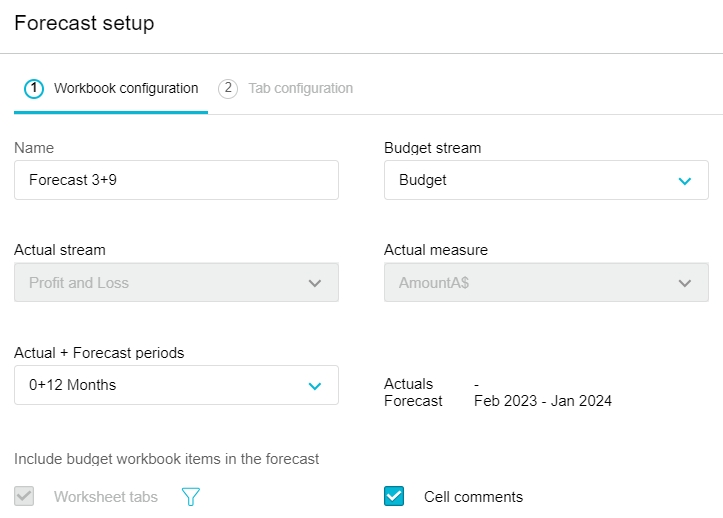Uncheck the Cell comments checkbox

[394, 496]
